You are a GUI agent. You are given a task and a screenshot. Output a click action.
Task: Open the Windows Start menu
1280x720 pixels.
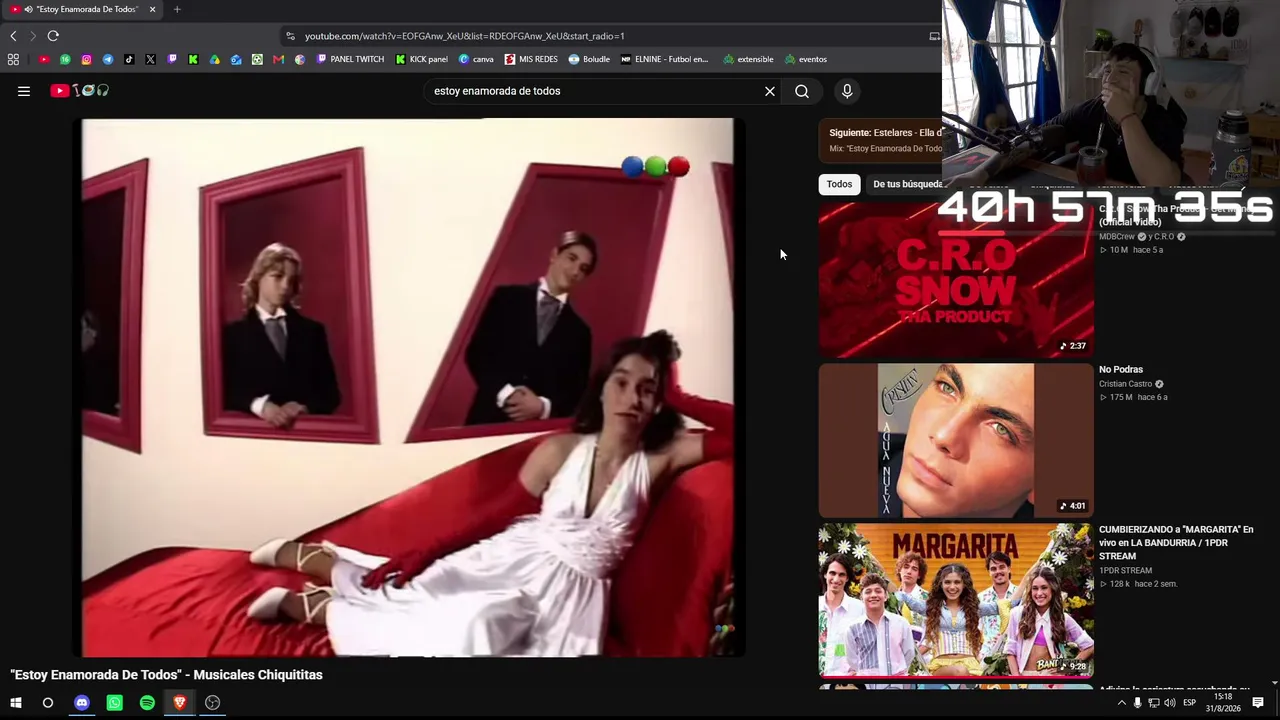16,703
